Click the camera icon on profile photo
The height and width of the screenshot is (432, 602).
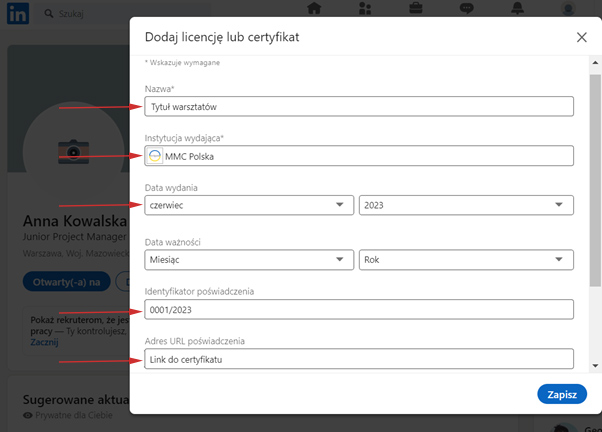(x=73, y=152)
